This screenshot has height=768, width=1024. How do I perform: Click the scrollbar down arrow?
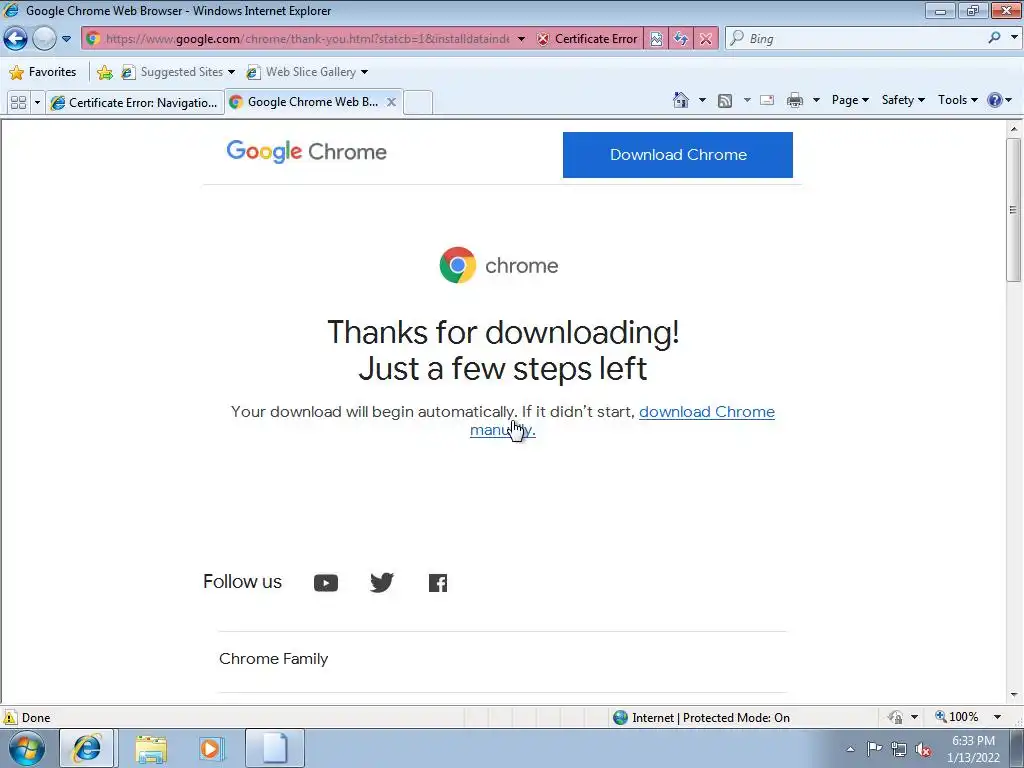[1014, 695]
